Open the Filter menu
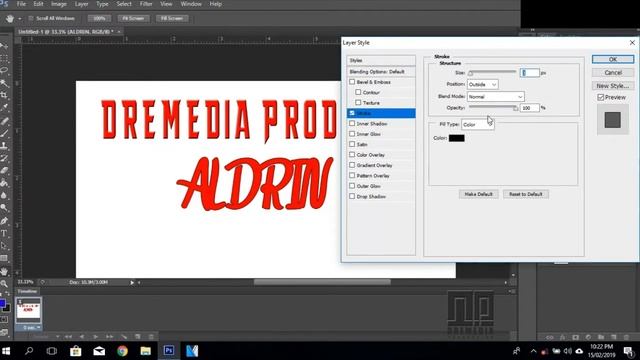Image resolution: width=640 pixels, height=360 pixels. pyautogui.click(x=146, y=4)
